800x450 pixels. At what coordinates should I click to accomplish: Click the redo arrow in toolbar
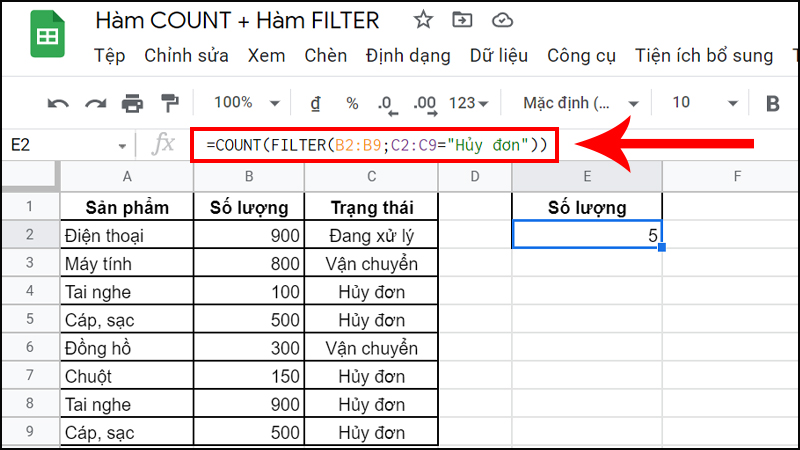point(95,103)
